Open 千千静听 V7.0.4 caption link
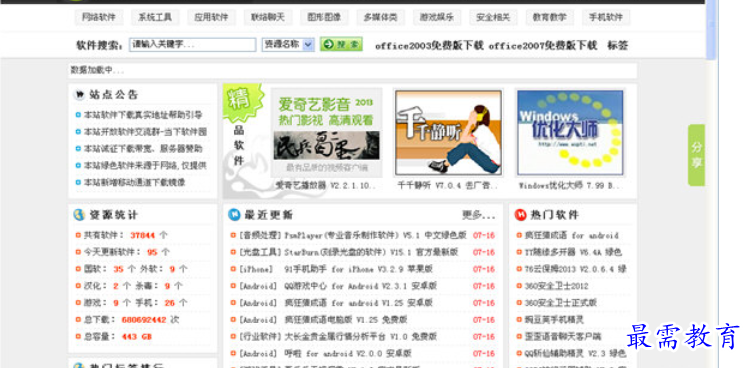The image size is (748, 368). [447, 186]
